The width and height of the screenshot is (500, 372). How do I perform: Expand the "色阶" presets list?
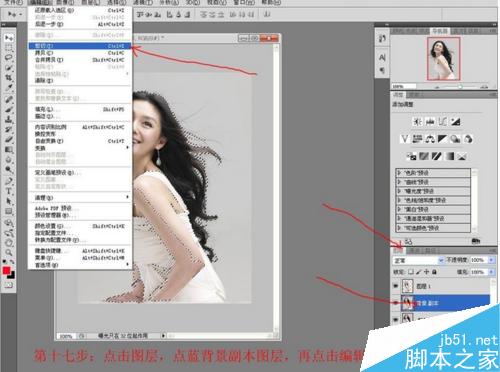(399, 173)
